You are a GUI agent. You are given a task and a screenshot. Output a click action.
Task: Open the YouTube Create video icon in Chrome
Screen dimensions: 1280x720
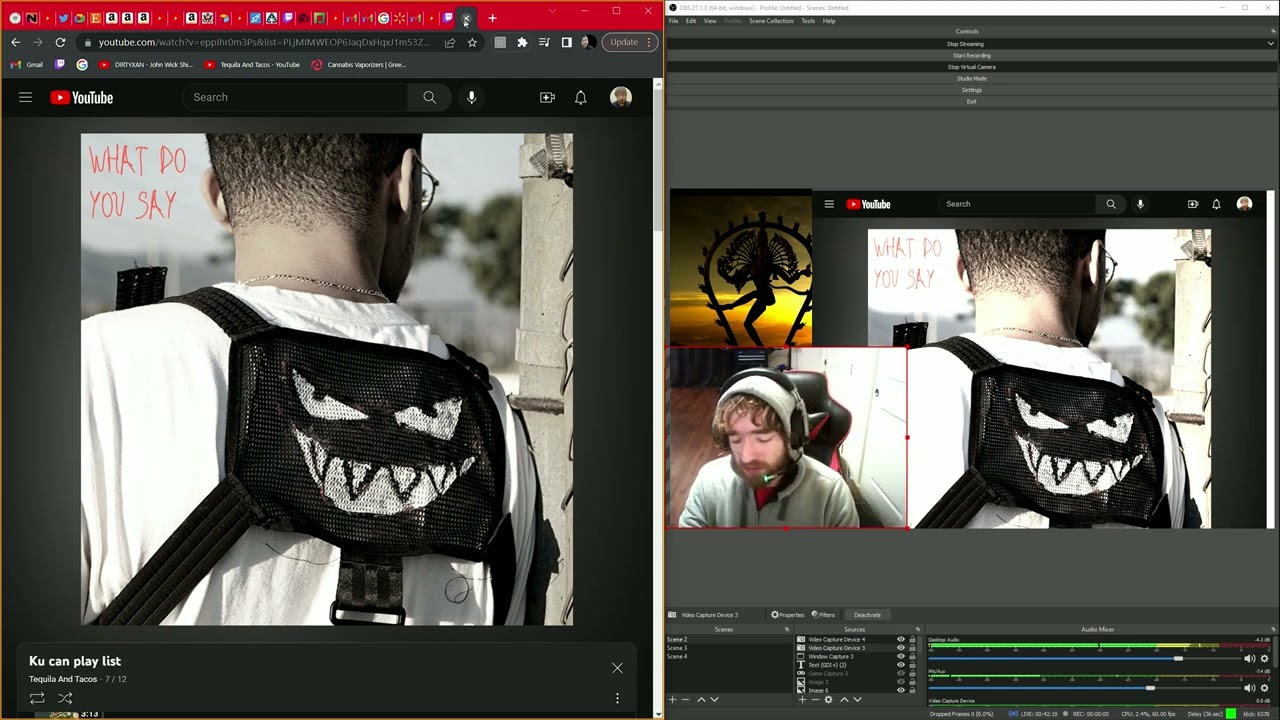(x=547, y=97)
